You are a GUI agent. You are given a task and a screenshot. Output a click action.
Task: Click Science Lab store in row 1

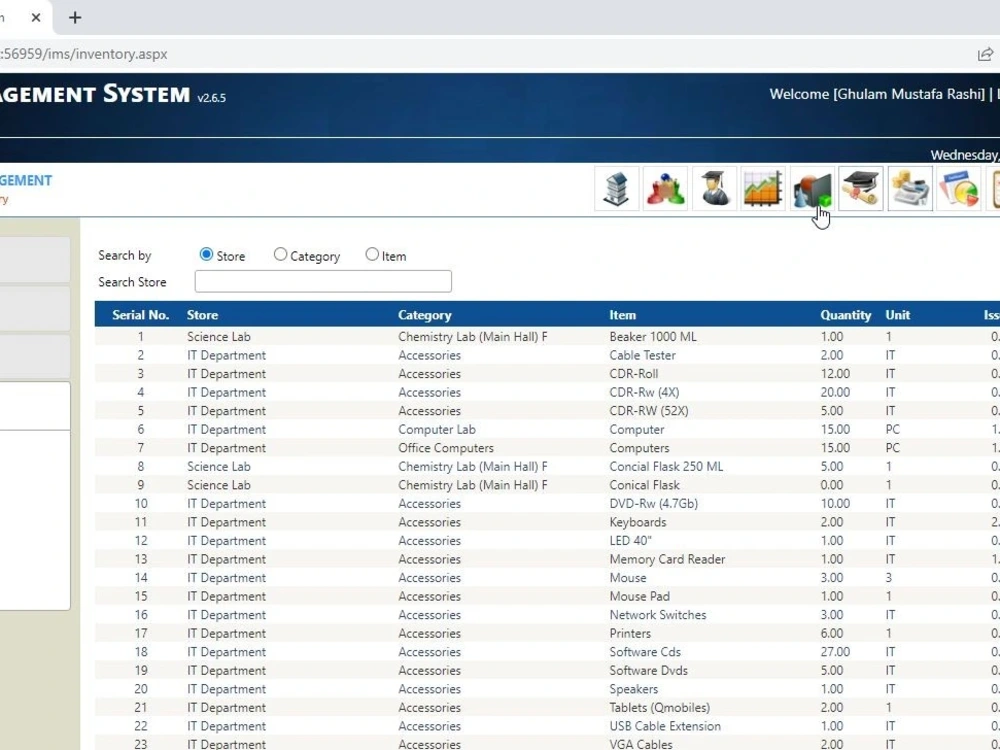tap(219, 337)
